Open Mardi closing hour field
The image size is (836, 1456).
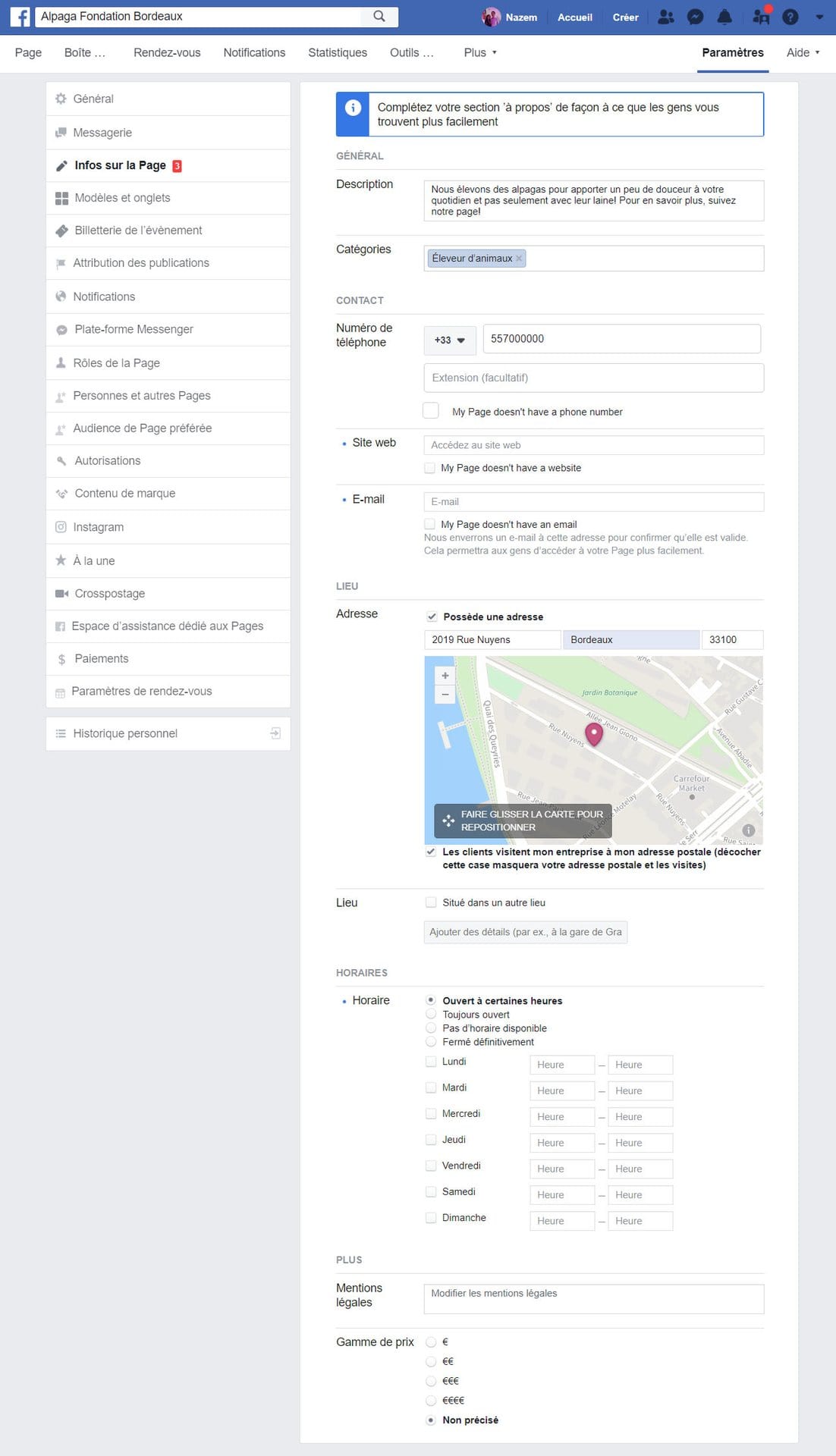click(640, 1090)
